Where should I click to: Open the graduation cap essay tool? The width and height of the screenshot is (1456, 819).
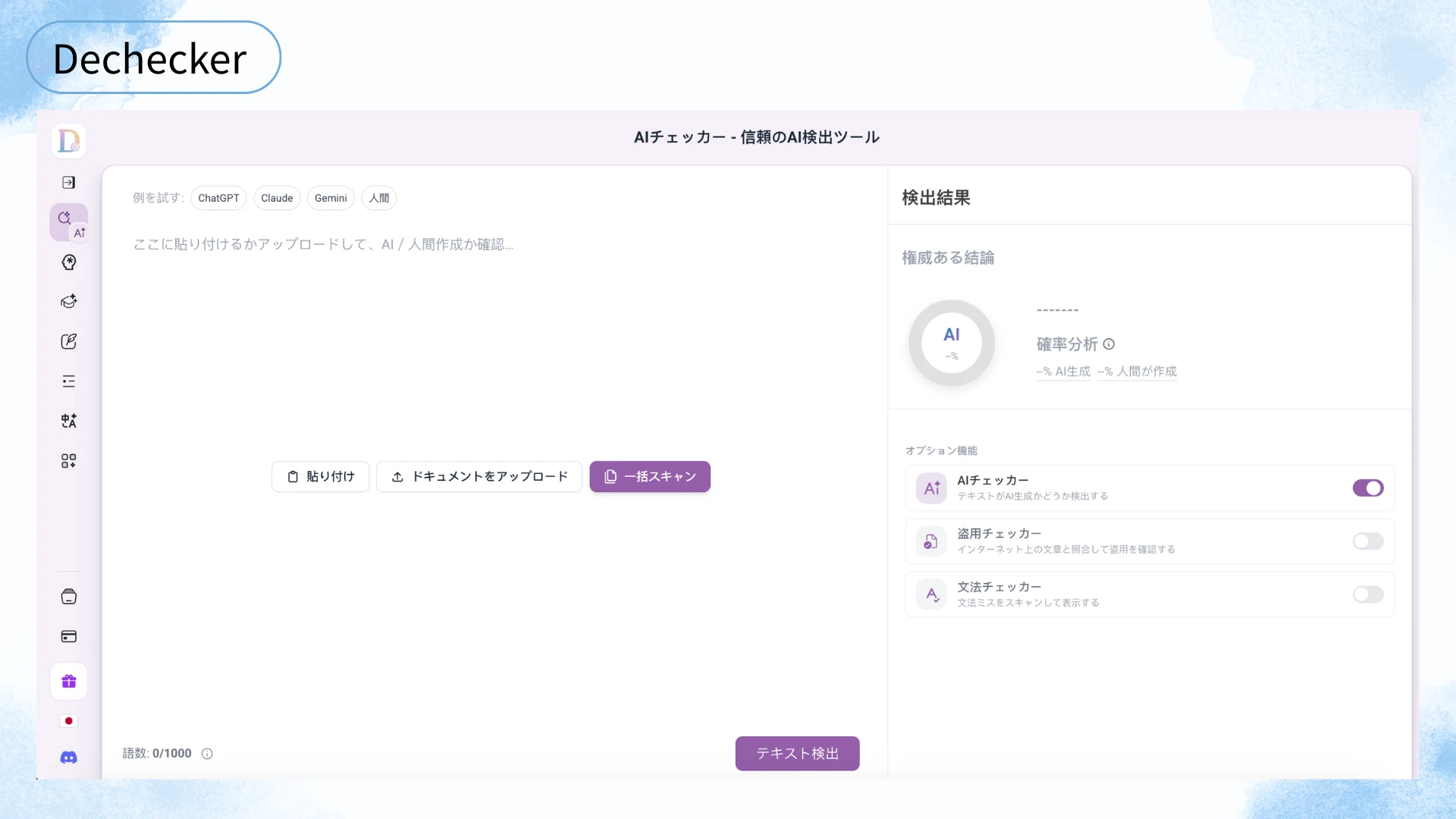pyautogui.click(x=68, y=301)
